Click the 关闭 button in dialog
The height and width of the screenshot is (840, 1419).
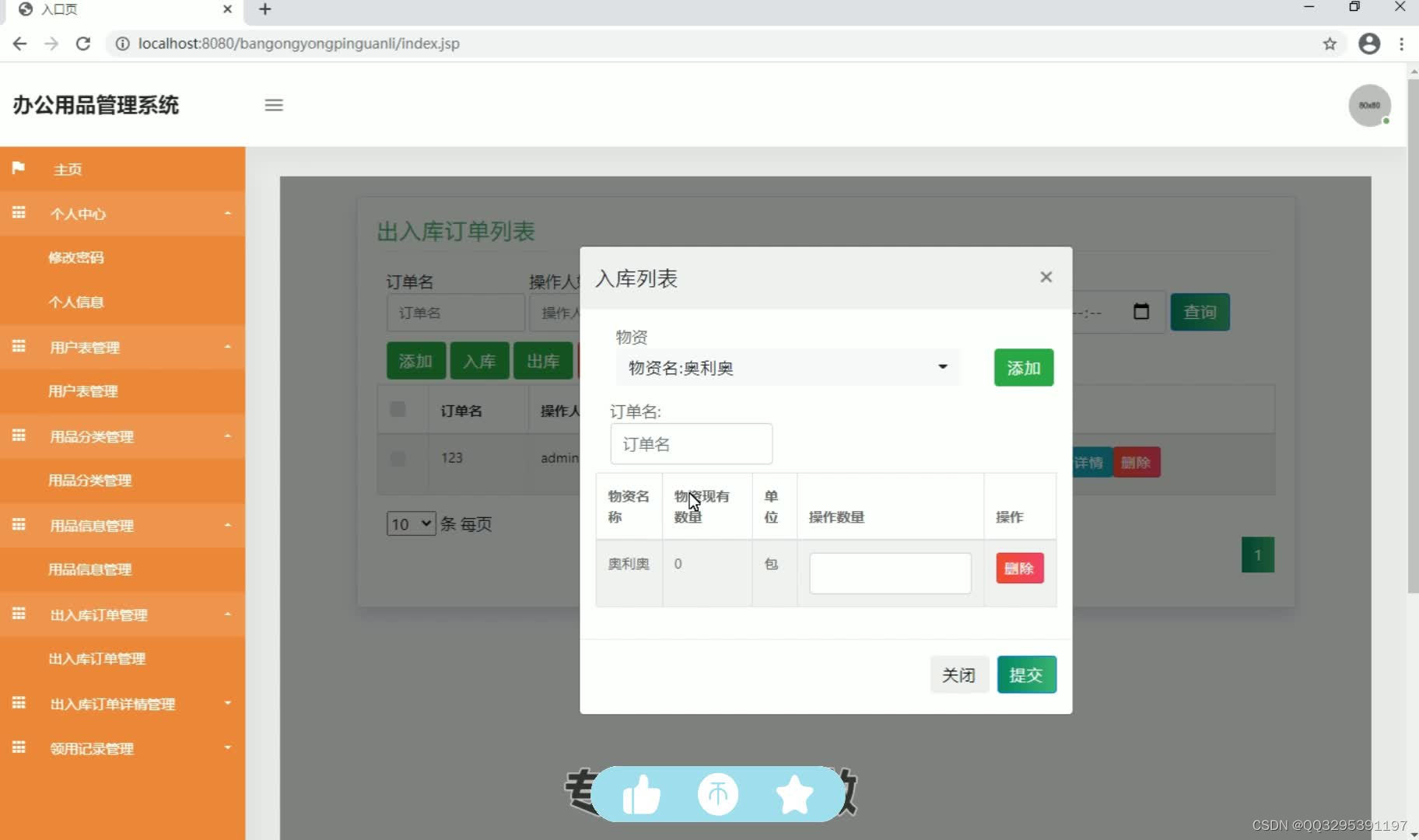[958, 674]
